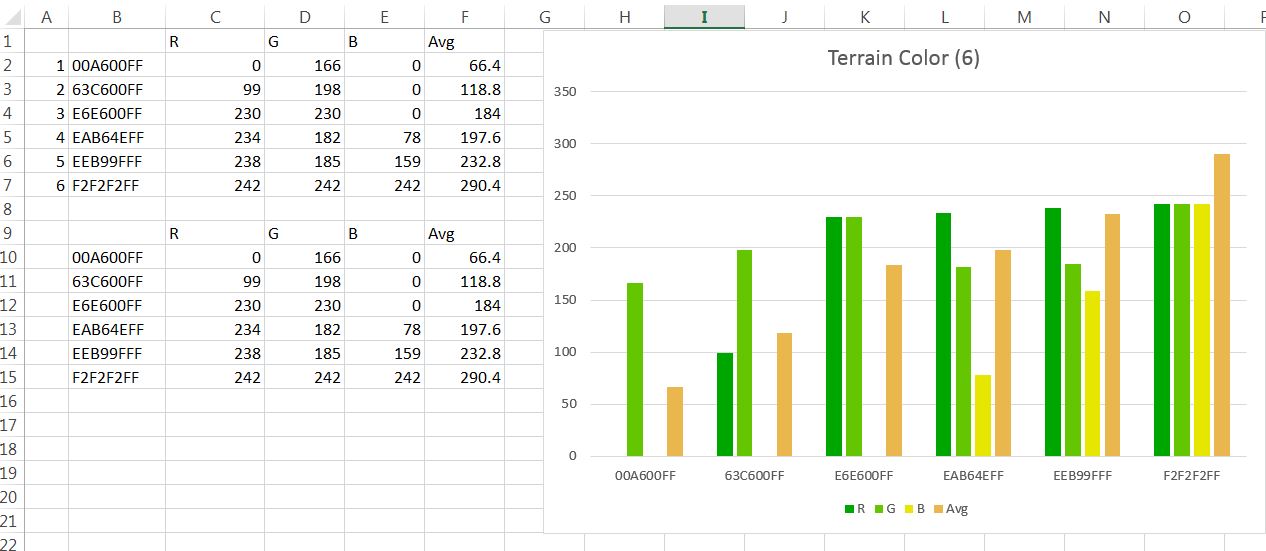Click cell containing 00A600FF in row 2
This screenshot has width=1266, height=551.
pos(117,65)
